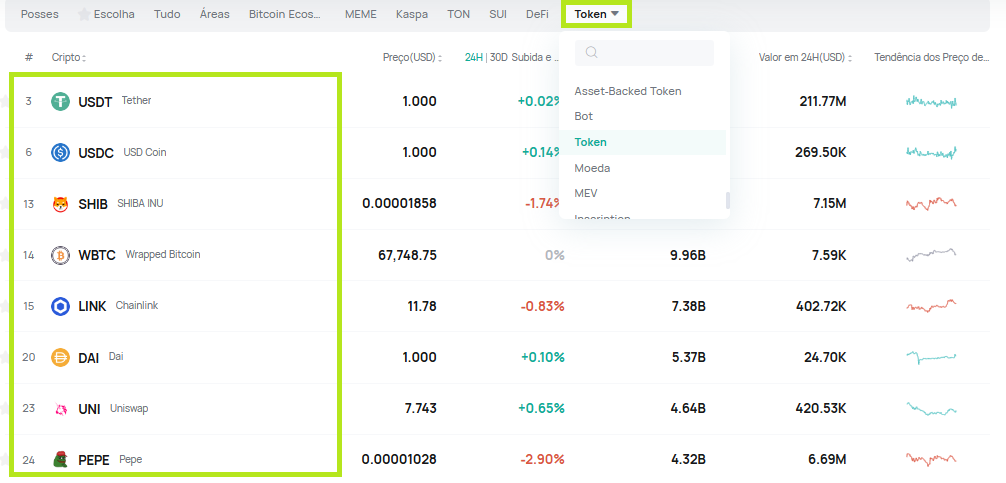
Task: Open the PEPE price trend sparkline
Action: pyautogui.click(x=931, y=459)
